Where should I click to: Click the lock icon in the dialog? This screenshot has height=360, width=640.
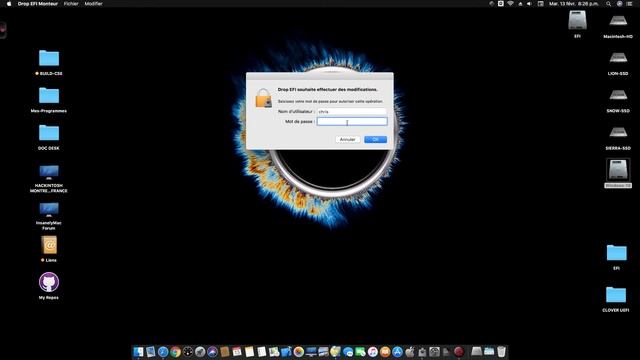click(263, 98)
